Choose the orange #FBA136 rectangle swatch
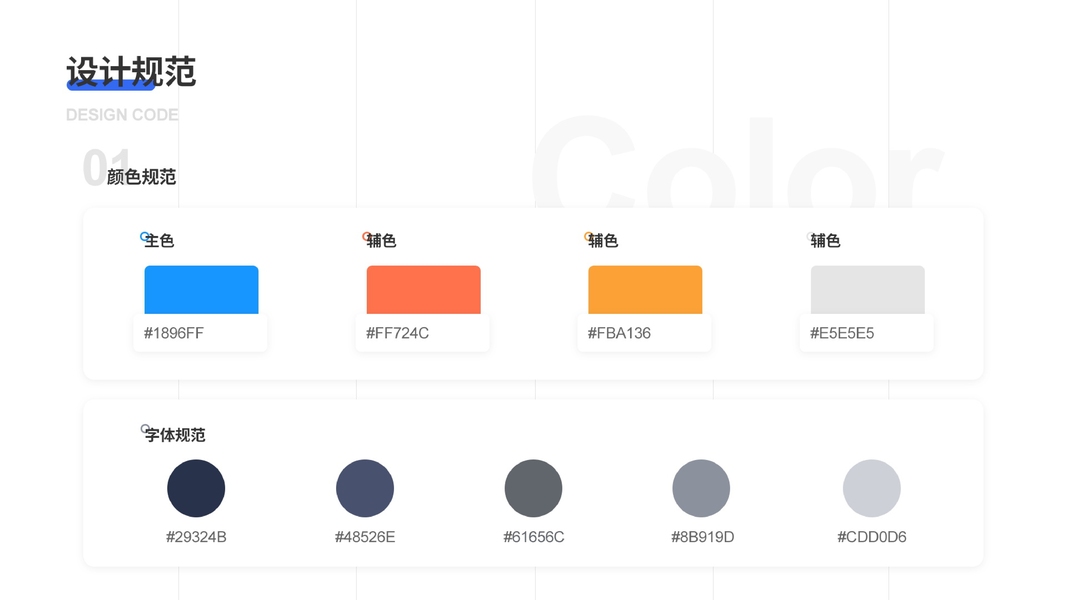Viewport: 1067px width, 600px height. (645, 290)
